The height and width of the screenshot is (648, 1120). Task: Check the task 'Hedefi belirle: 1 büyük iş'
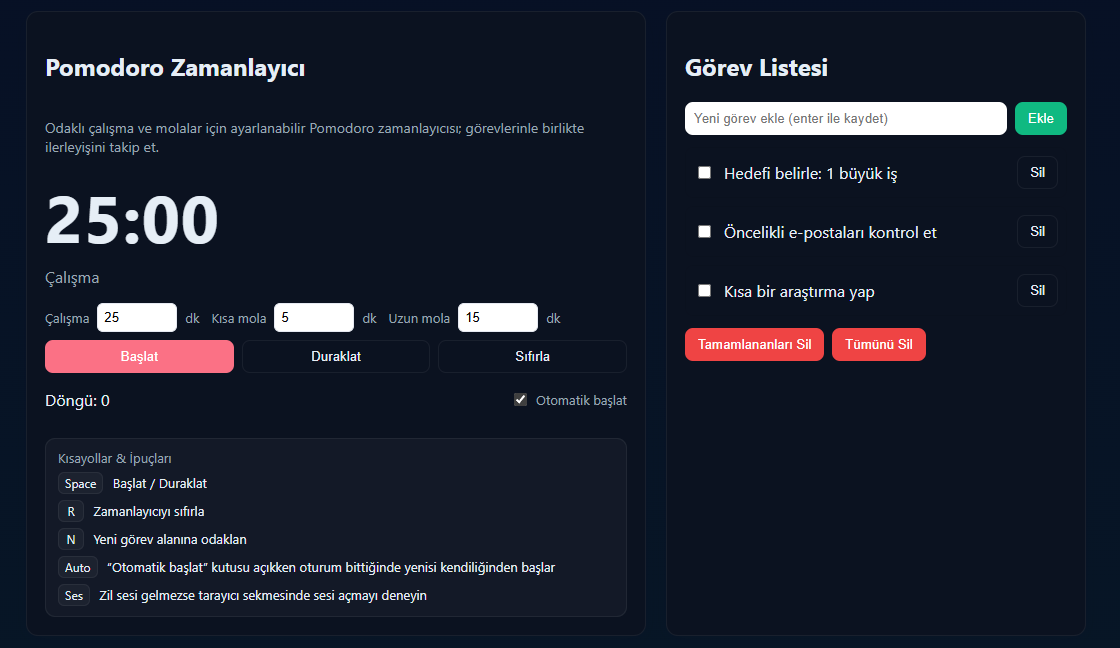coord(704,172)
